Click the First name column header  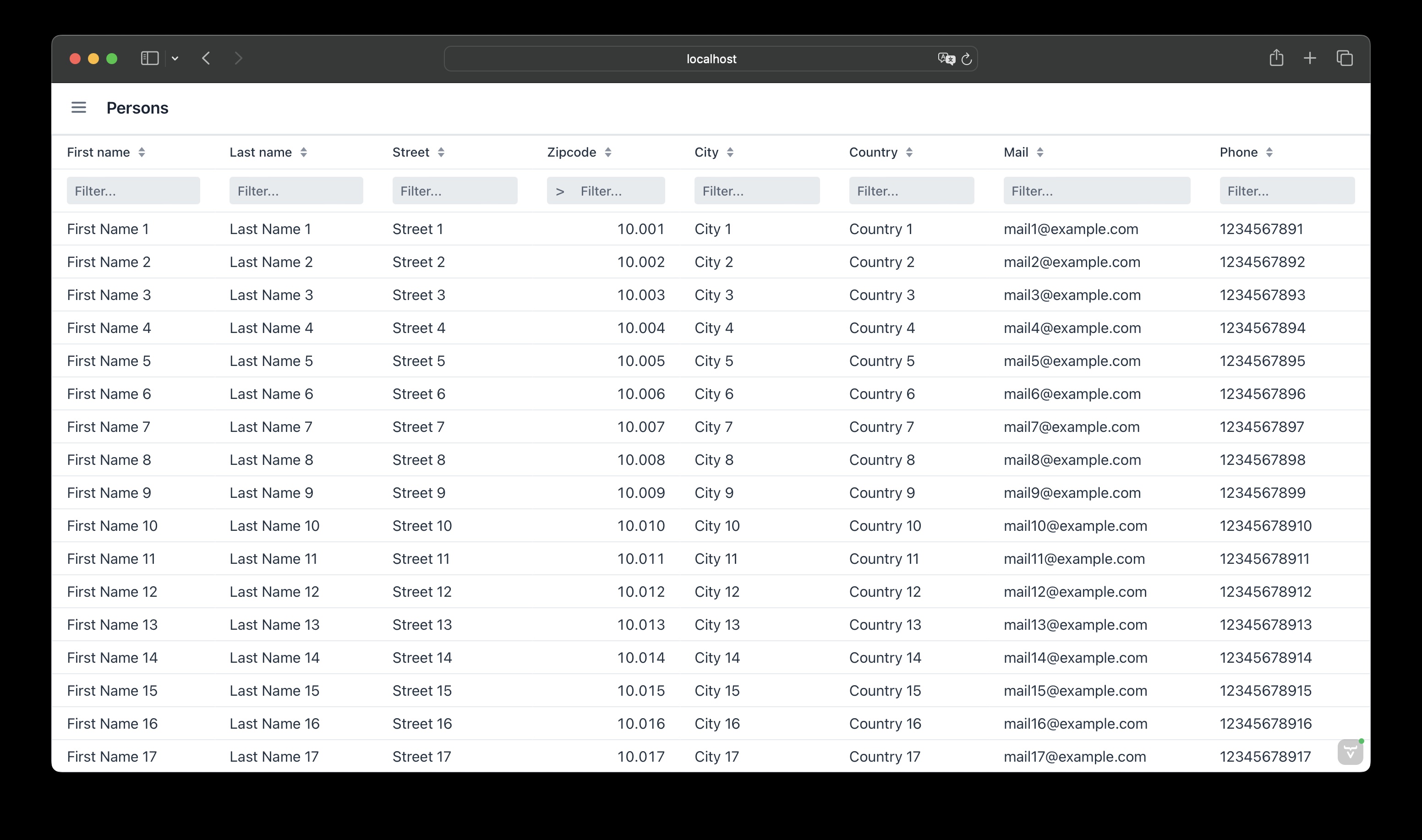(x=98, y=152)
